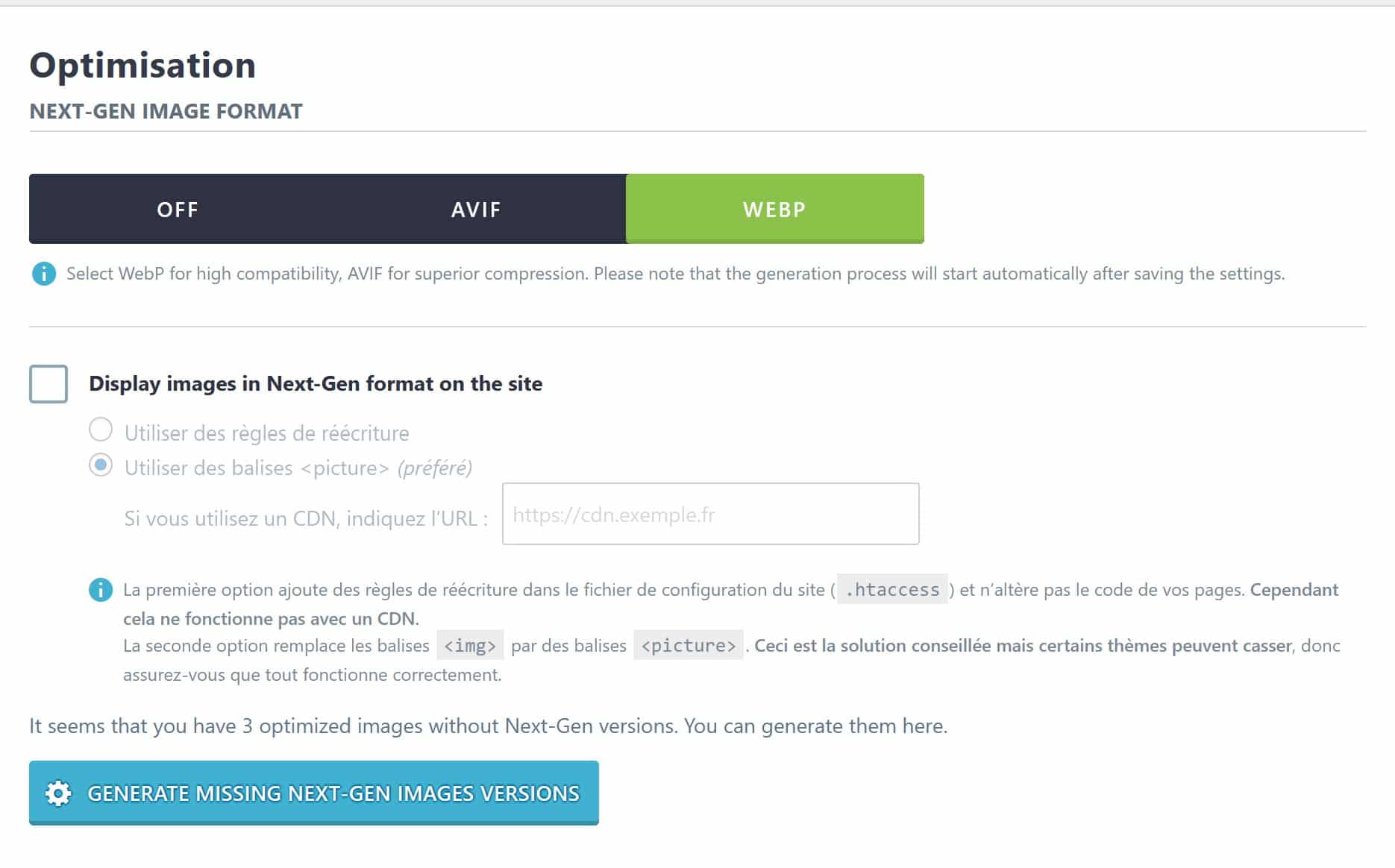Select AVIF as next-gen format
This screenshot has height=868, width=1395.
pos(476,209)
